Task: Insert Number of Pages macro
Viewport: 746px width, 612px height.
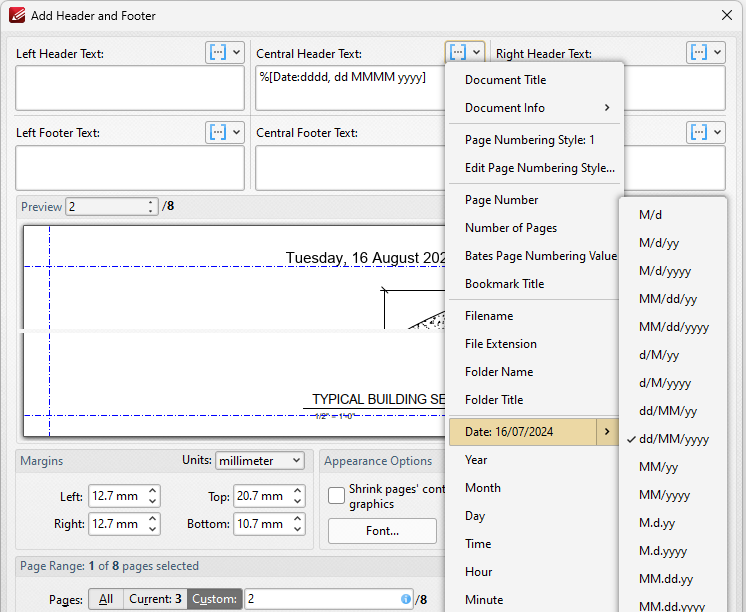Action: click(x=534, y=228)
